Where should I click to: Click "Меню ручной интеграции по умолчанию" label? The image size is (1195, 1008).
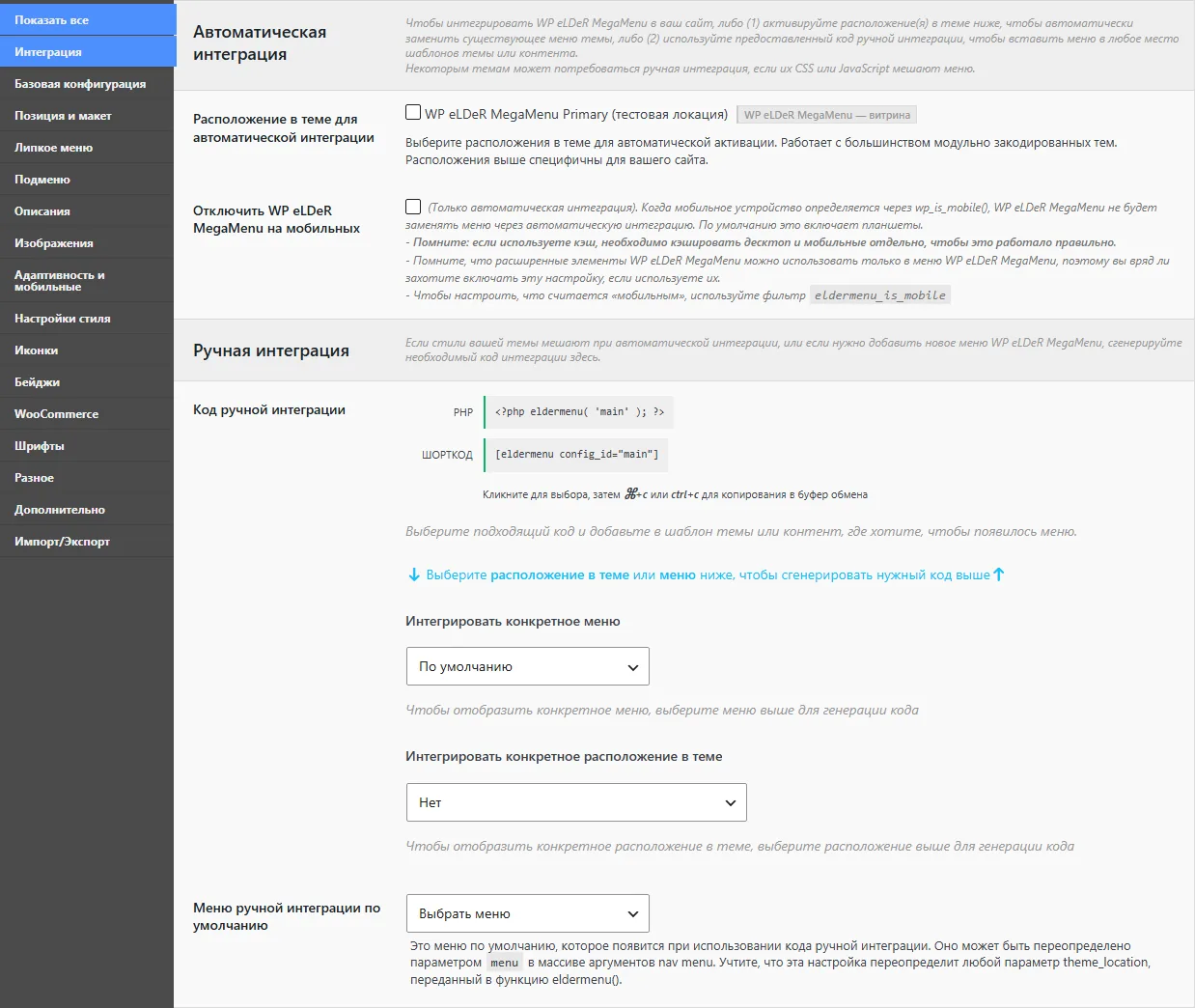(x=287, y=916)
